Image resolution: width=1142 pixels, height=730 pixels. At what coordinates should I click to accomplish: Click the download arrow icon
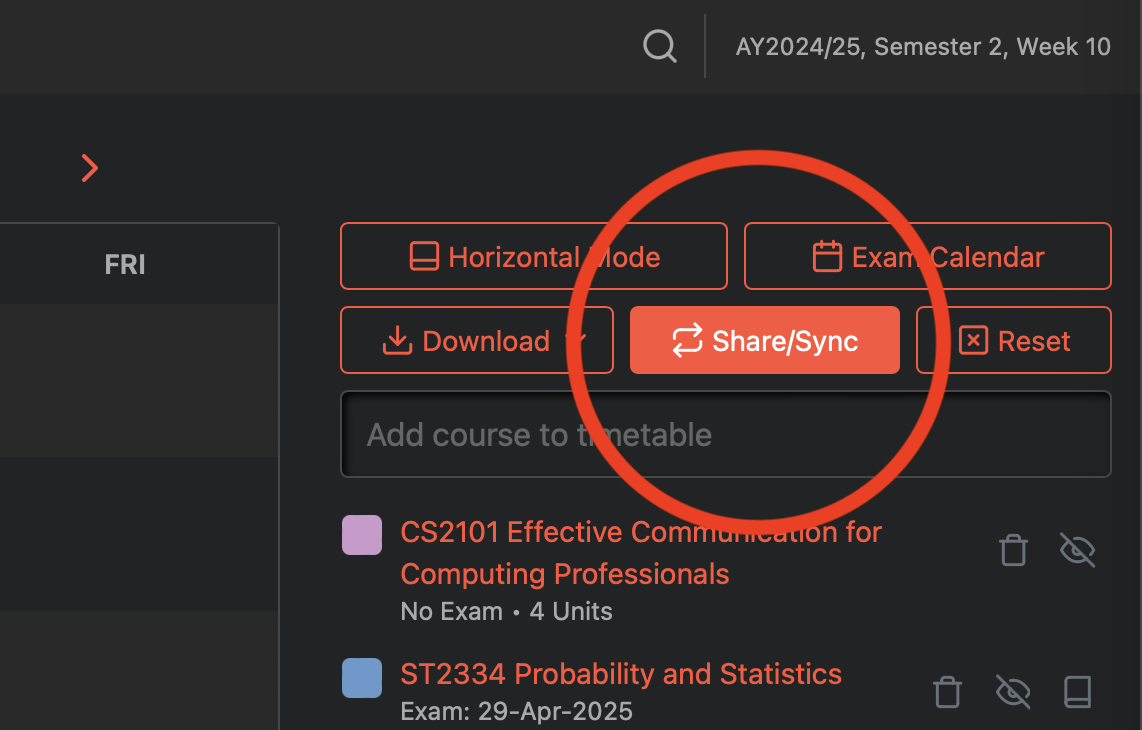point(397,341)
